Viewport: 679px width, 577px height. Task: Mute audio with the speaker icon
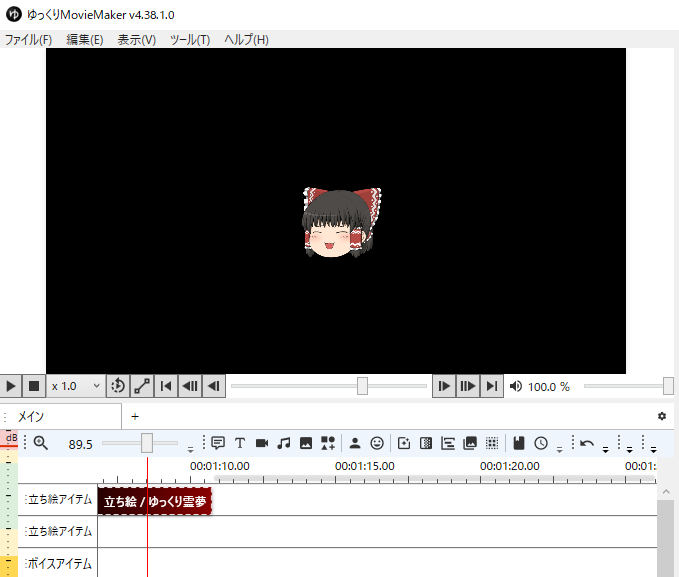pyautogui.click(x=516, y=386)
